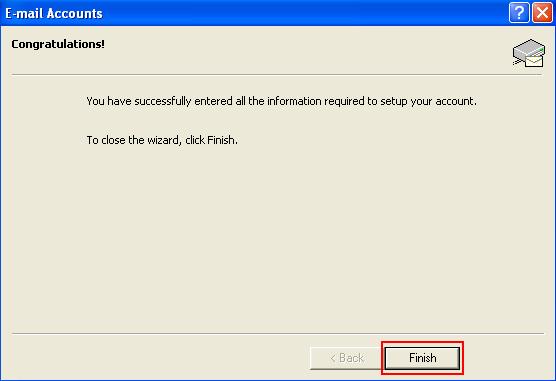Viewport: 556px width, 381px height.
Task: Click the envelope on the server icon
Action: (534, 61)
